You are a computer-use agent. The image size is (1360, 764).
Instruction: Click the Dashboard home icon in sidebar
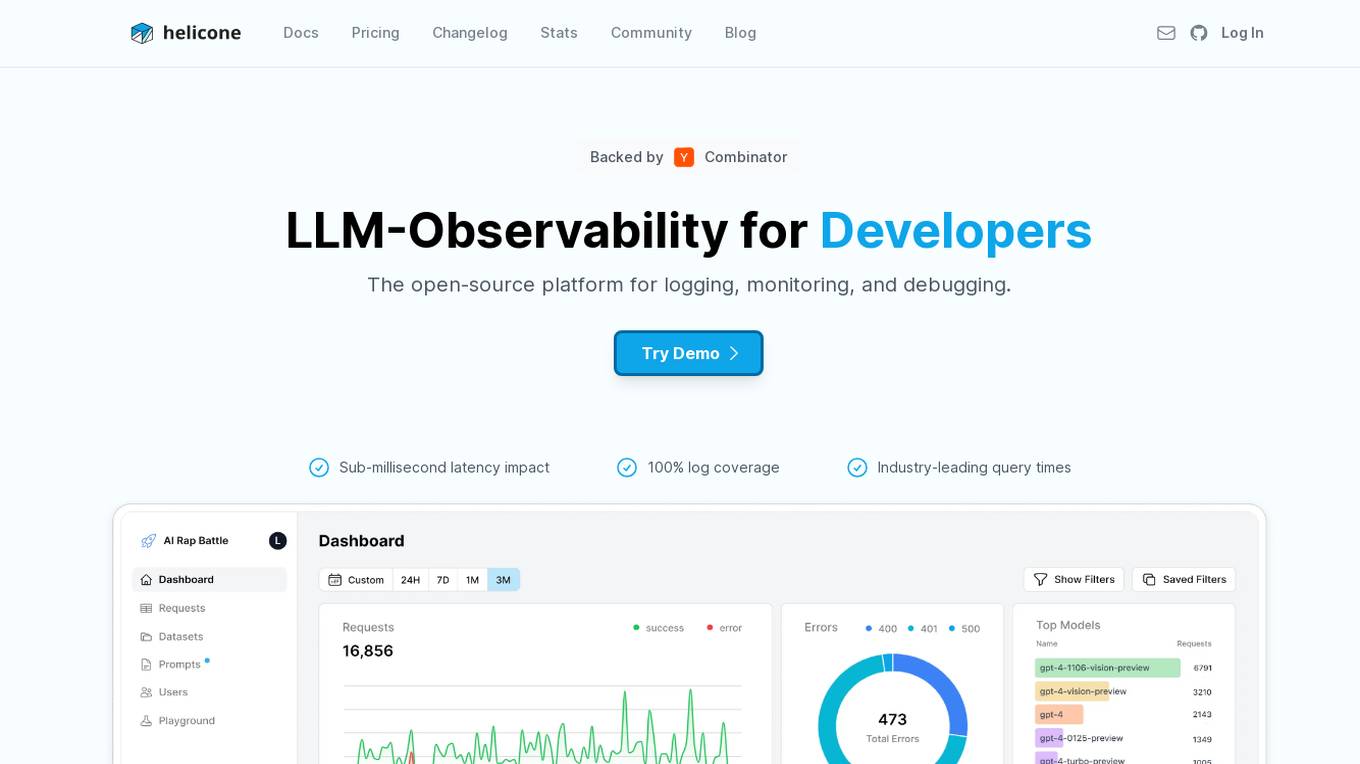point(146,580)
